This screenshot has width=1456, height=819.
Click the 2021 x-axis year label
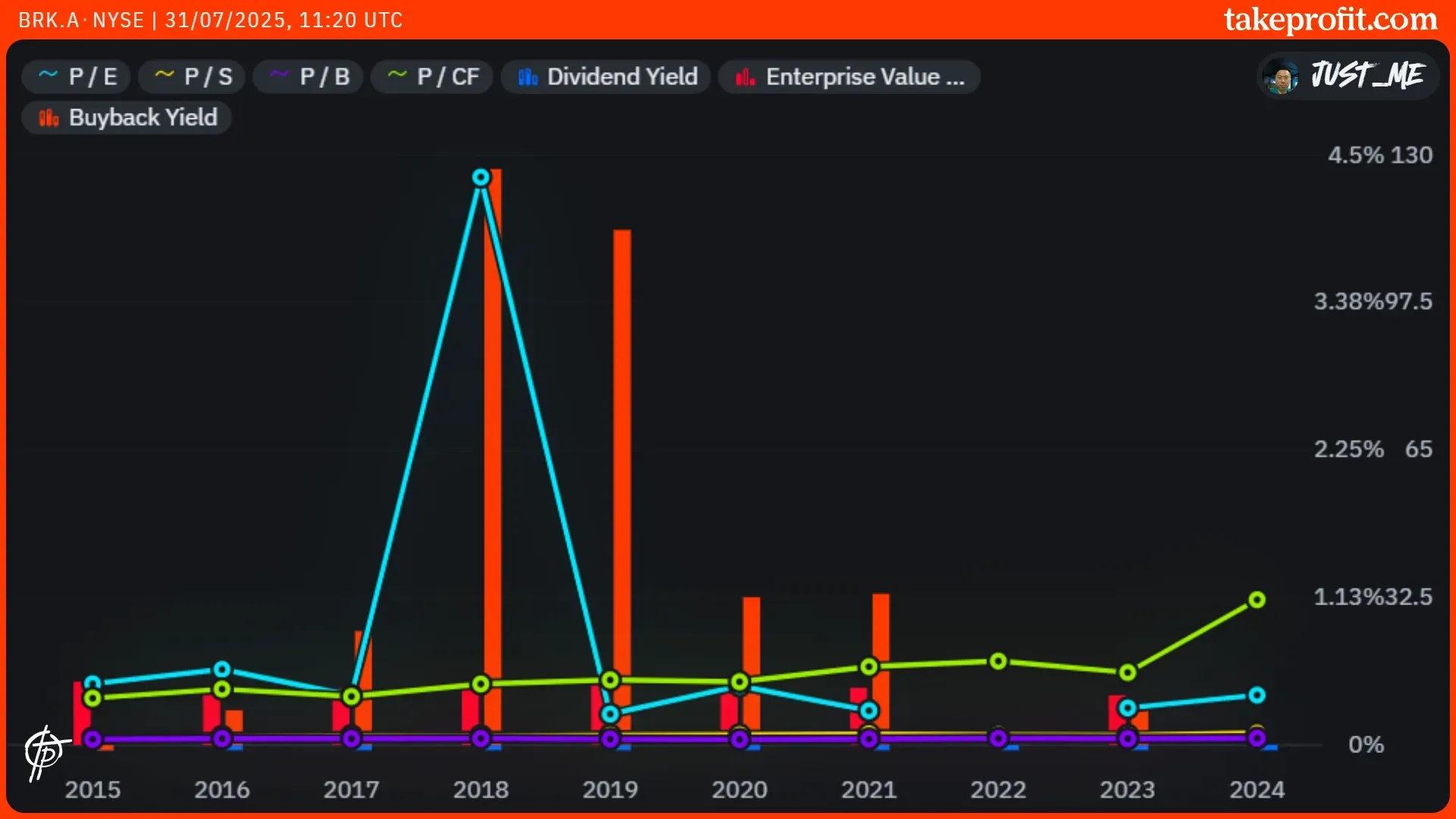pos(868,789)
